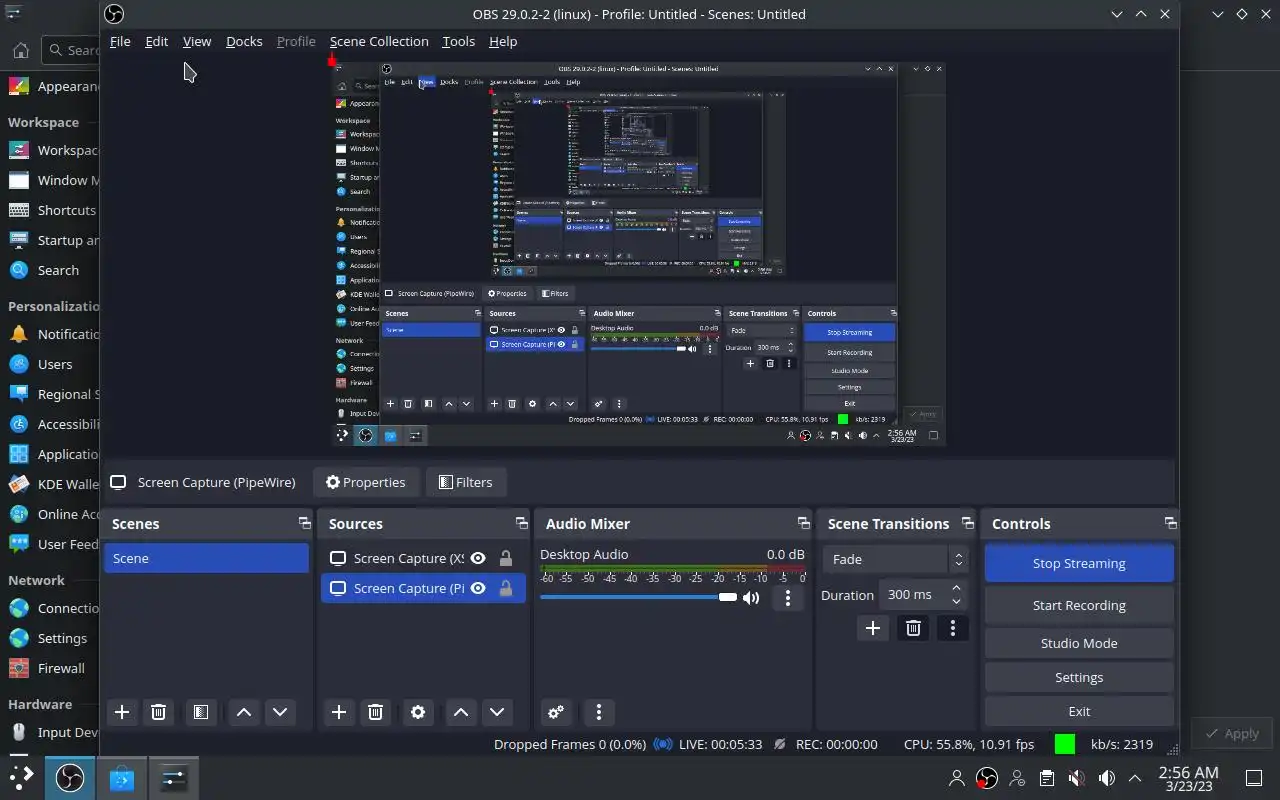Viewport: 1280px width, 800px height.
Task: Undock the Sources panel float icon
Action: tap(521, 523)
